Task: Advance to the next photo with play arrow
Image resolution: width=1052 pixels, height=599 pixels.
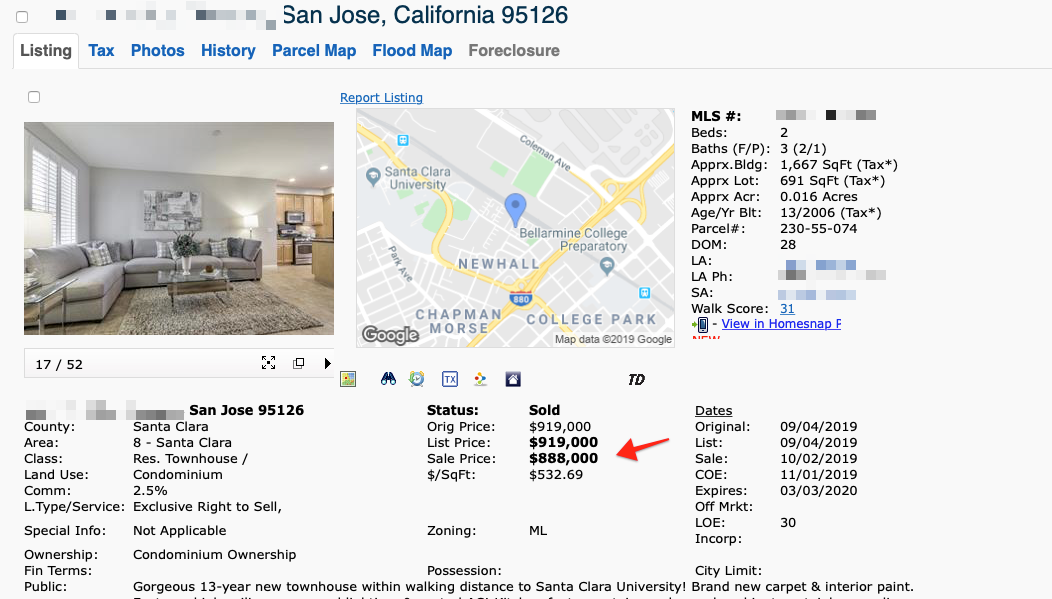Action: (327, 363)
